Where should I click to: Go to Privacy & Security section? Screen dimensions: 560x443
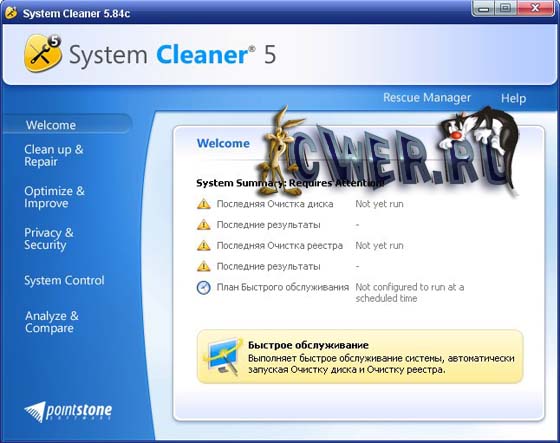(x=49, y=239)
